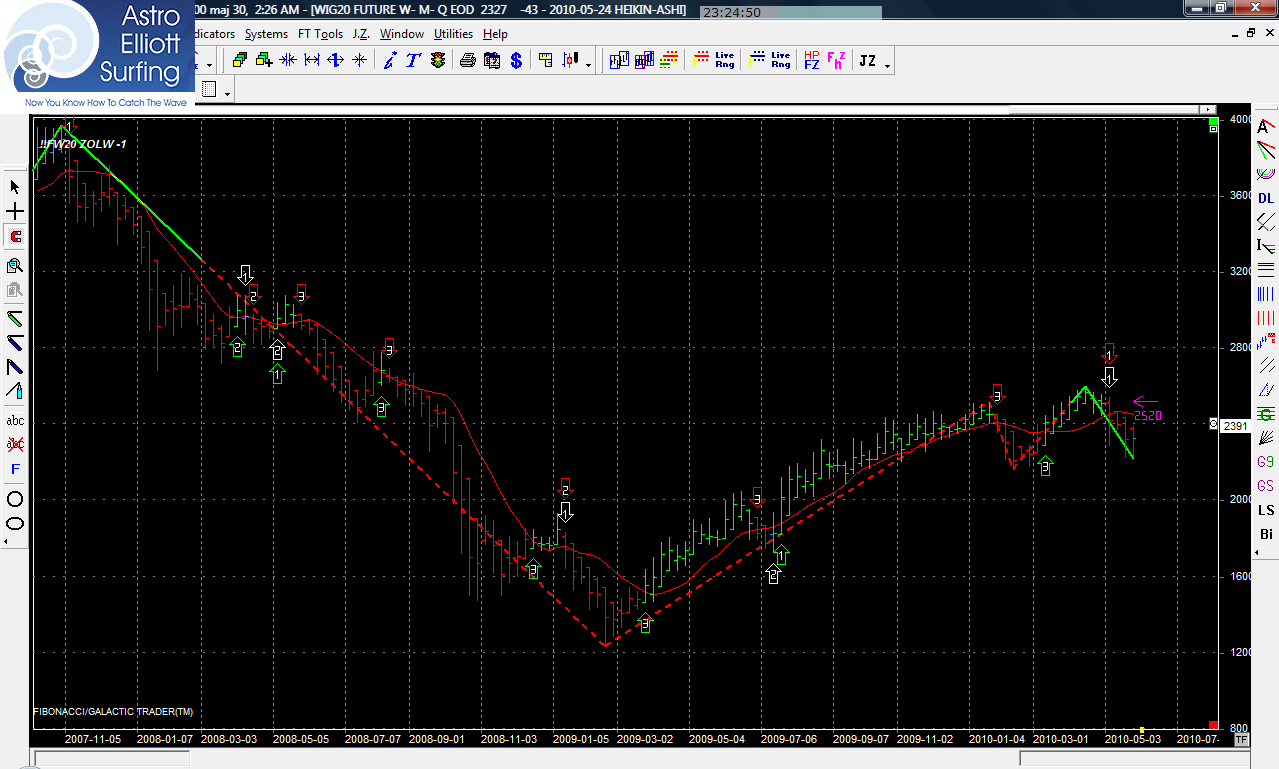Select the abc text annotation tool

15,421
